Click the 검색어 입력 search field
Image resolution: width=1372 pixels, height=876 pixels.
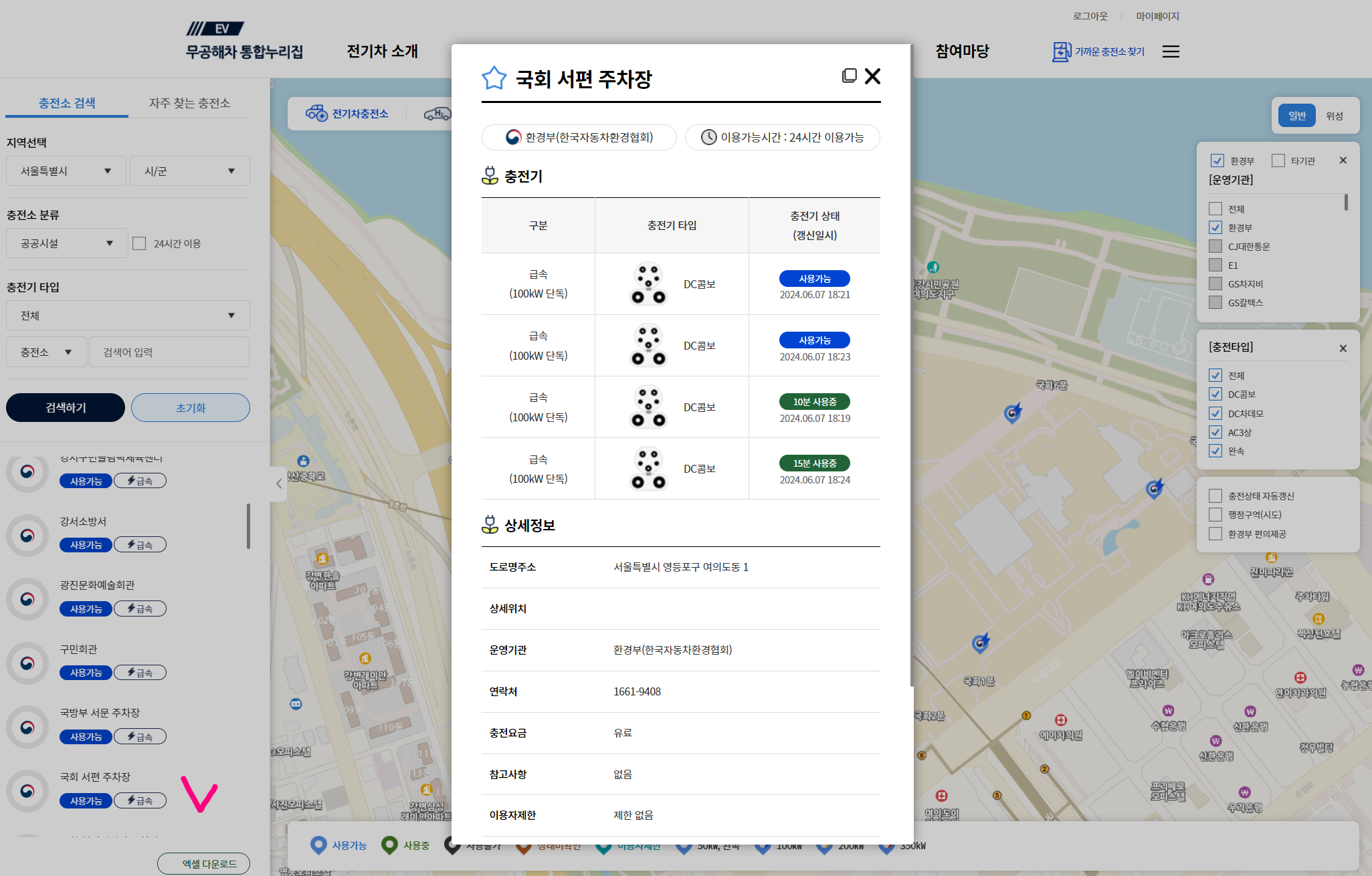point(169,352)
